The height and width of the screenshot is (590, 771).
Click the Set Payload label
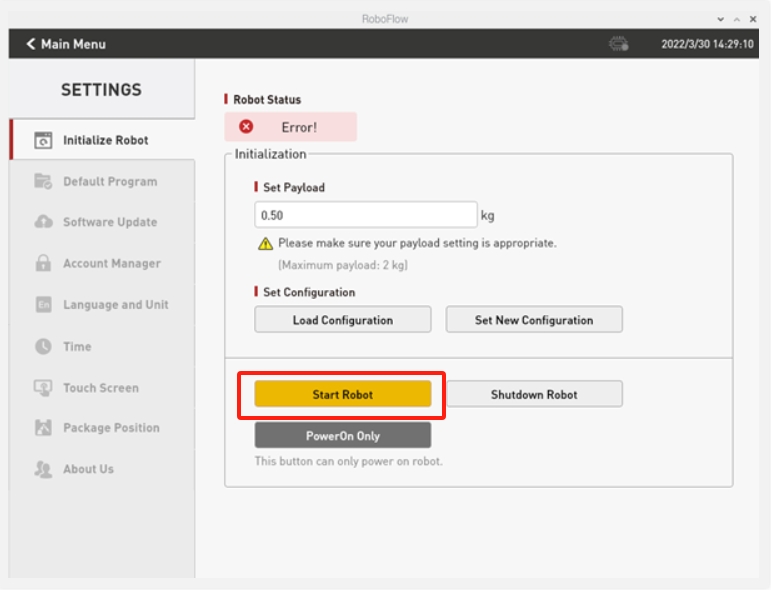tap(294, 187)
